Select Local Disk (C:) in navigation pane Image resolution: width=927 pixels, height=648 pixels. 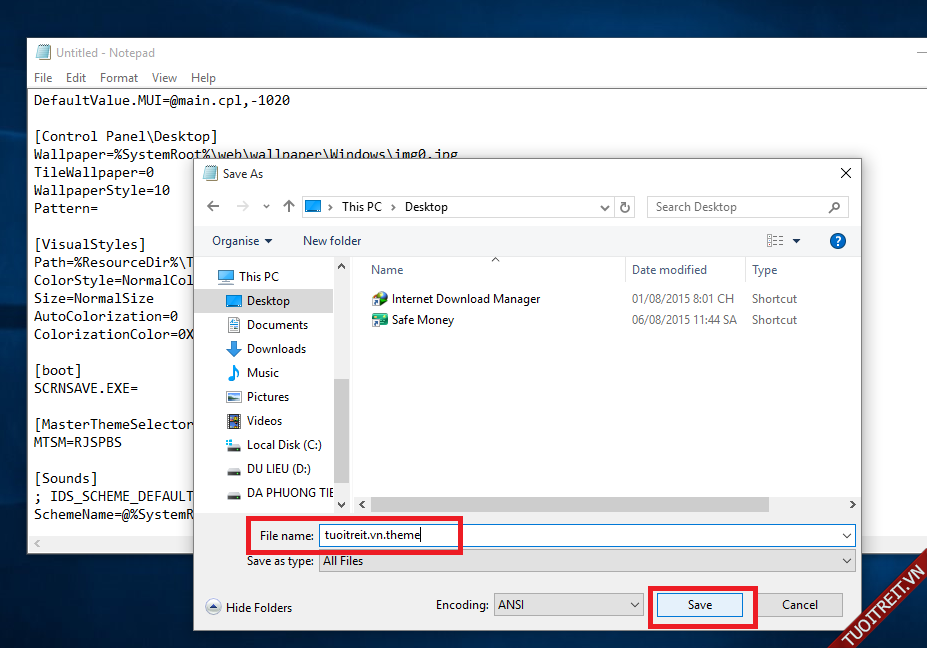tap(283, 445)
